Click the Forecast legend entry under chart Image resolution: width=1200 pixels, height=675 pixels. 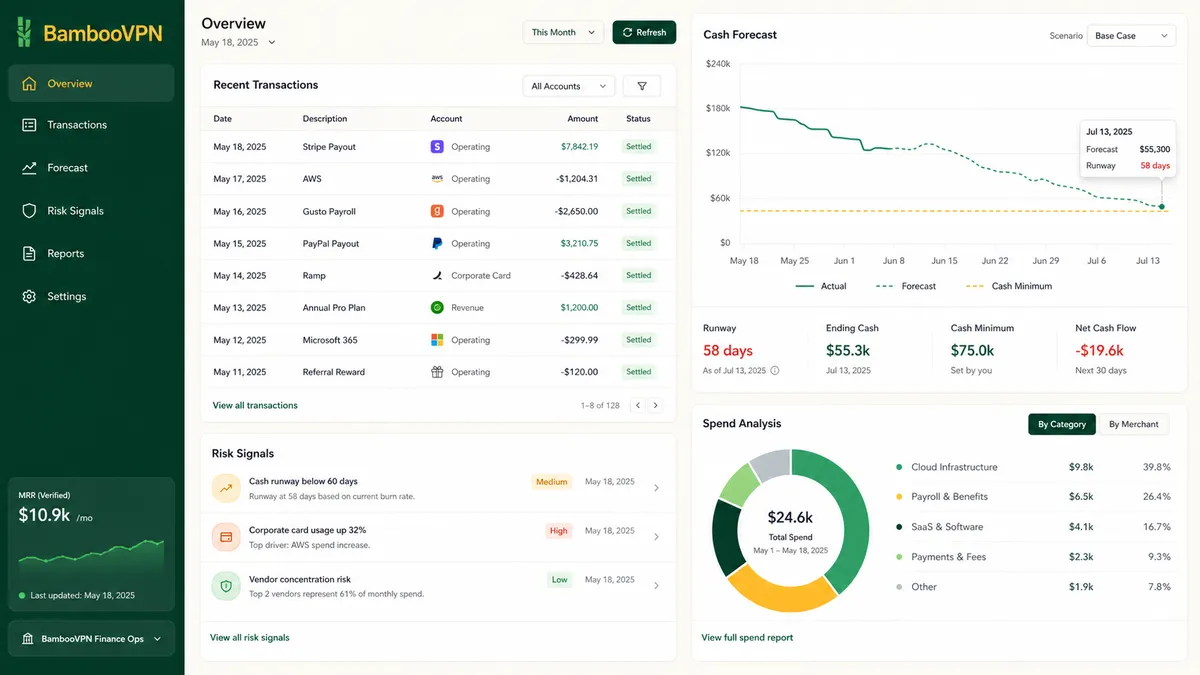coord(906,286)
